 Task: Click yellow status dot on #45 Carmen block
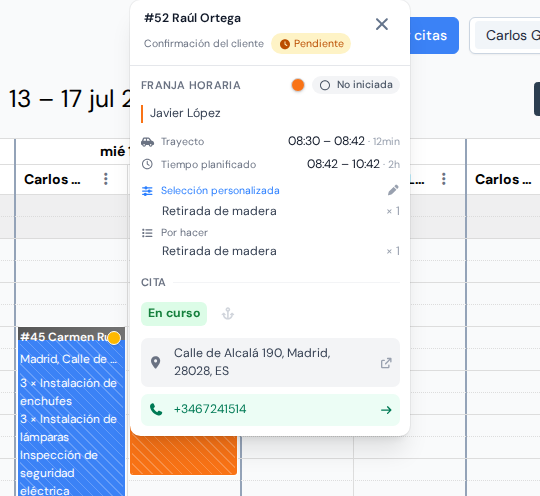pyautogui.click(x=114, y=338)
